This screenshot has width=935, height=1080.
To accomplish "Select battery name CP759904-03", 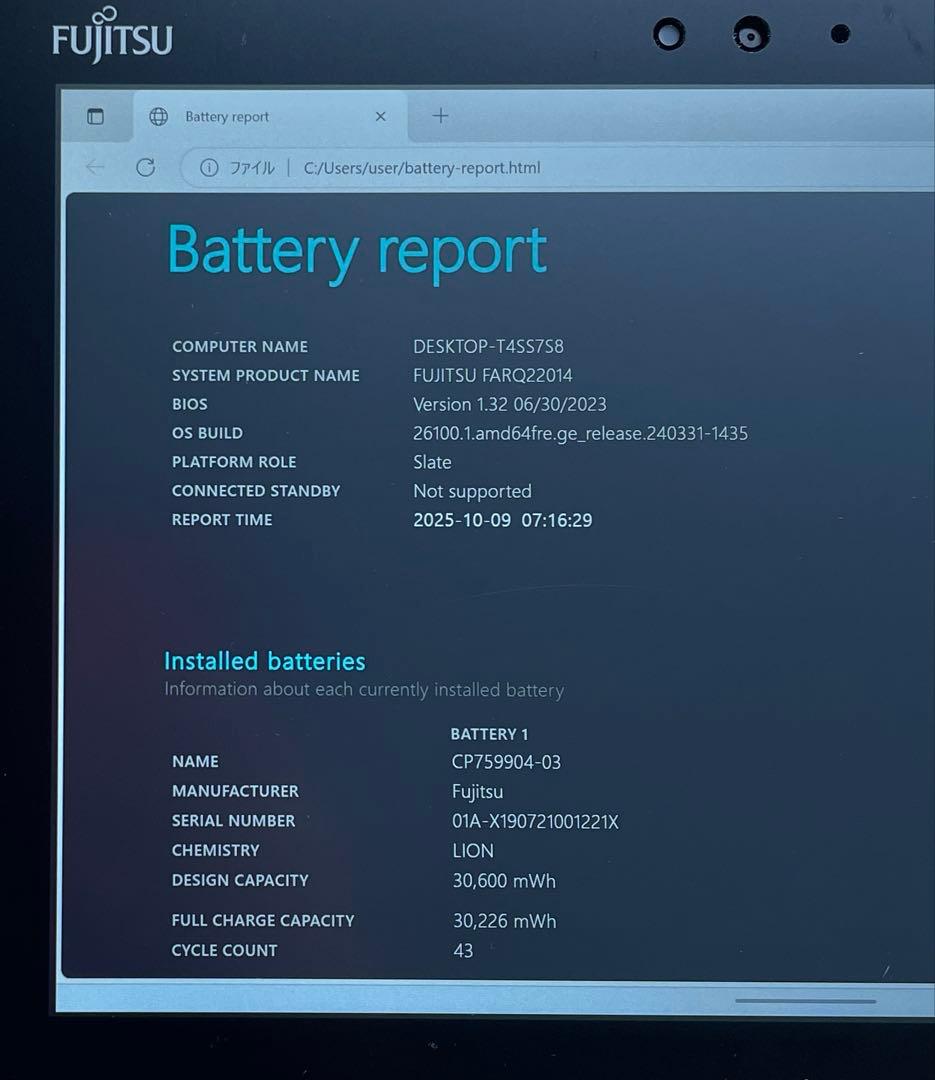I will coord(506,762).
